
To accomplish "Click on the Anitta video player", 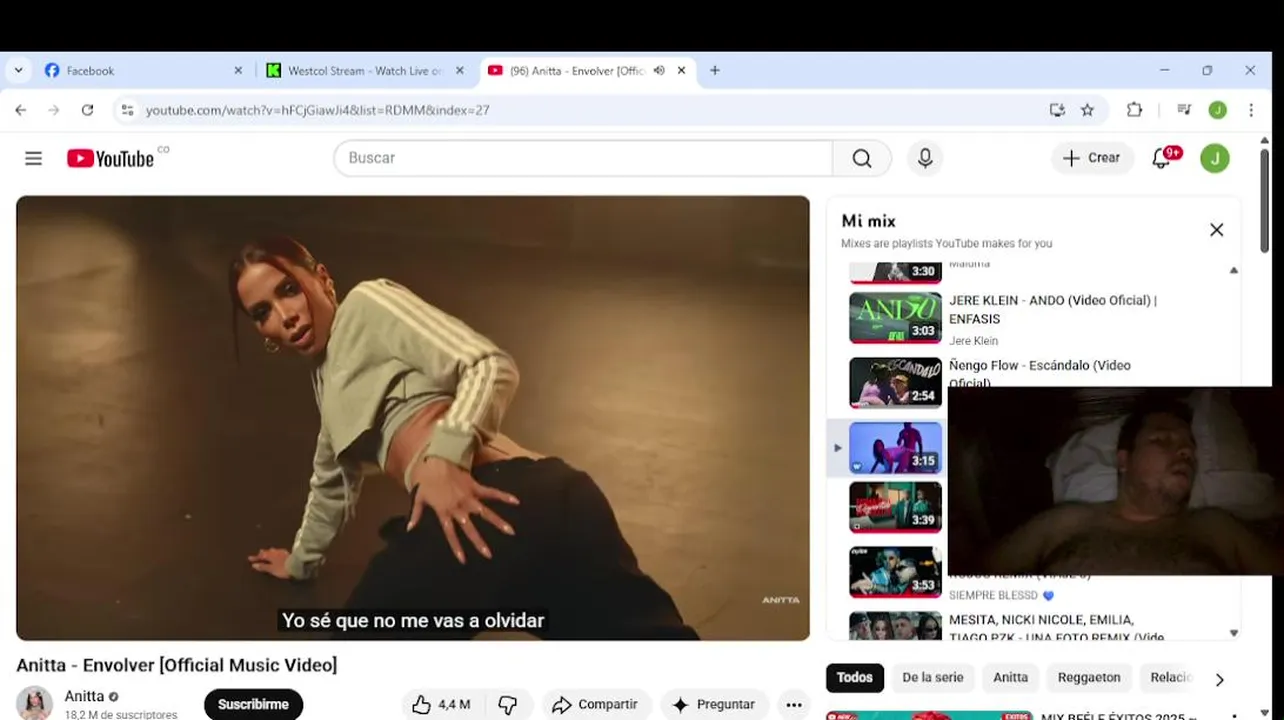I will (413, 418).
